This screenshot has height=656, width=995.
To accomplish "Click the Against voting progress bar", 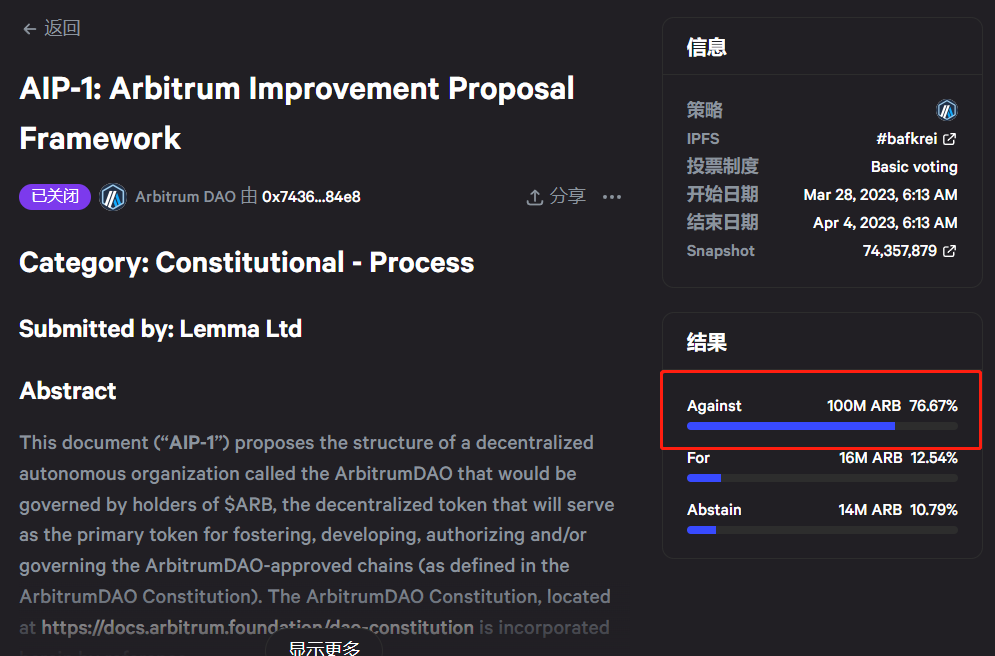I will click(821, 425).
